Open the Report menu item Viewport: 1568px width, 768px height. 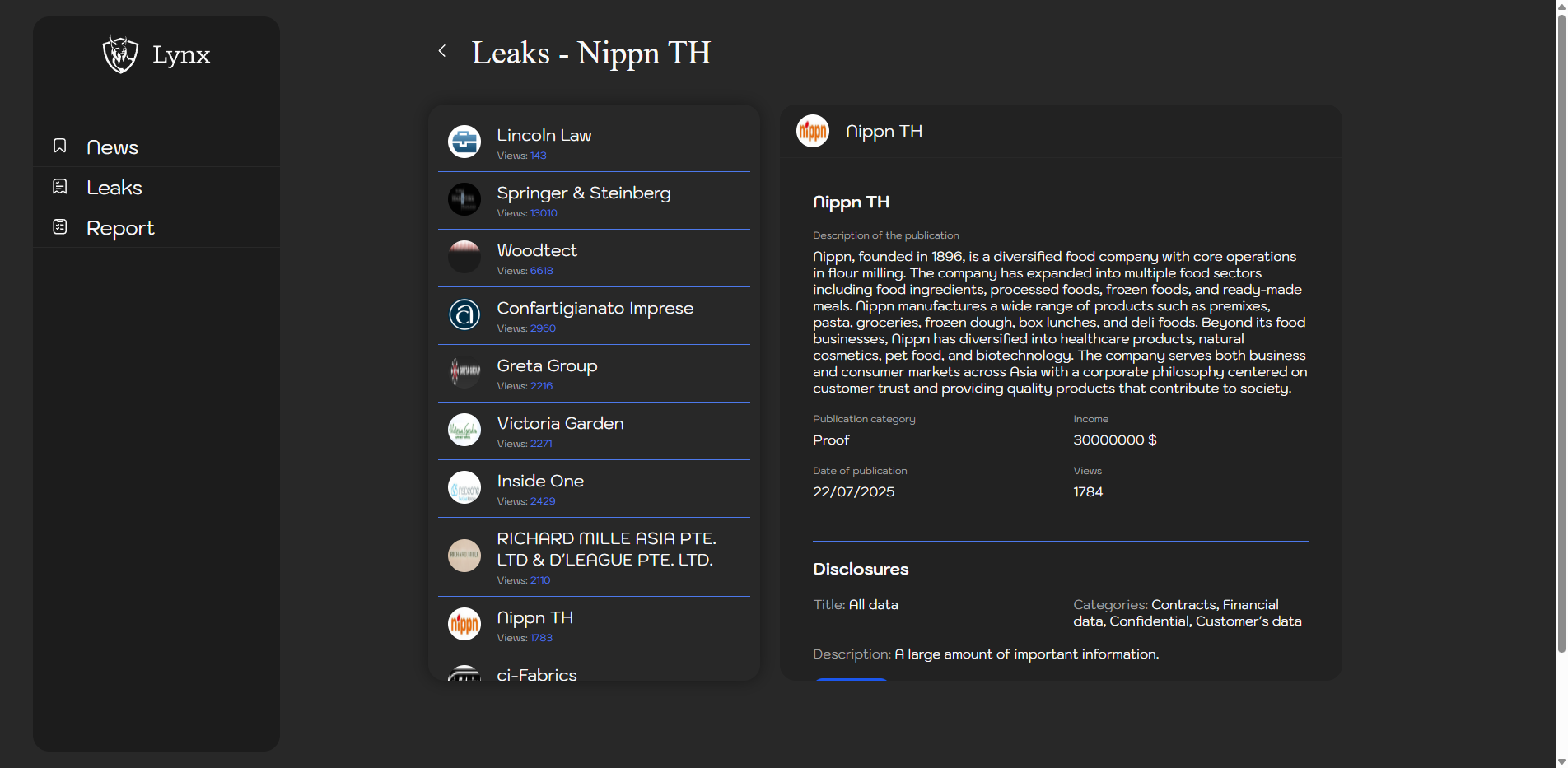(120, 228)
